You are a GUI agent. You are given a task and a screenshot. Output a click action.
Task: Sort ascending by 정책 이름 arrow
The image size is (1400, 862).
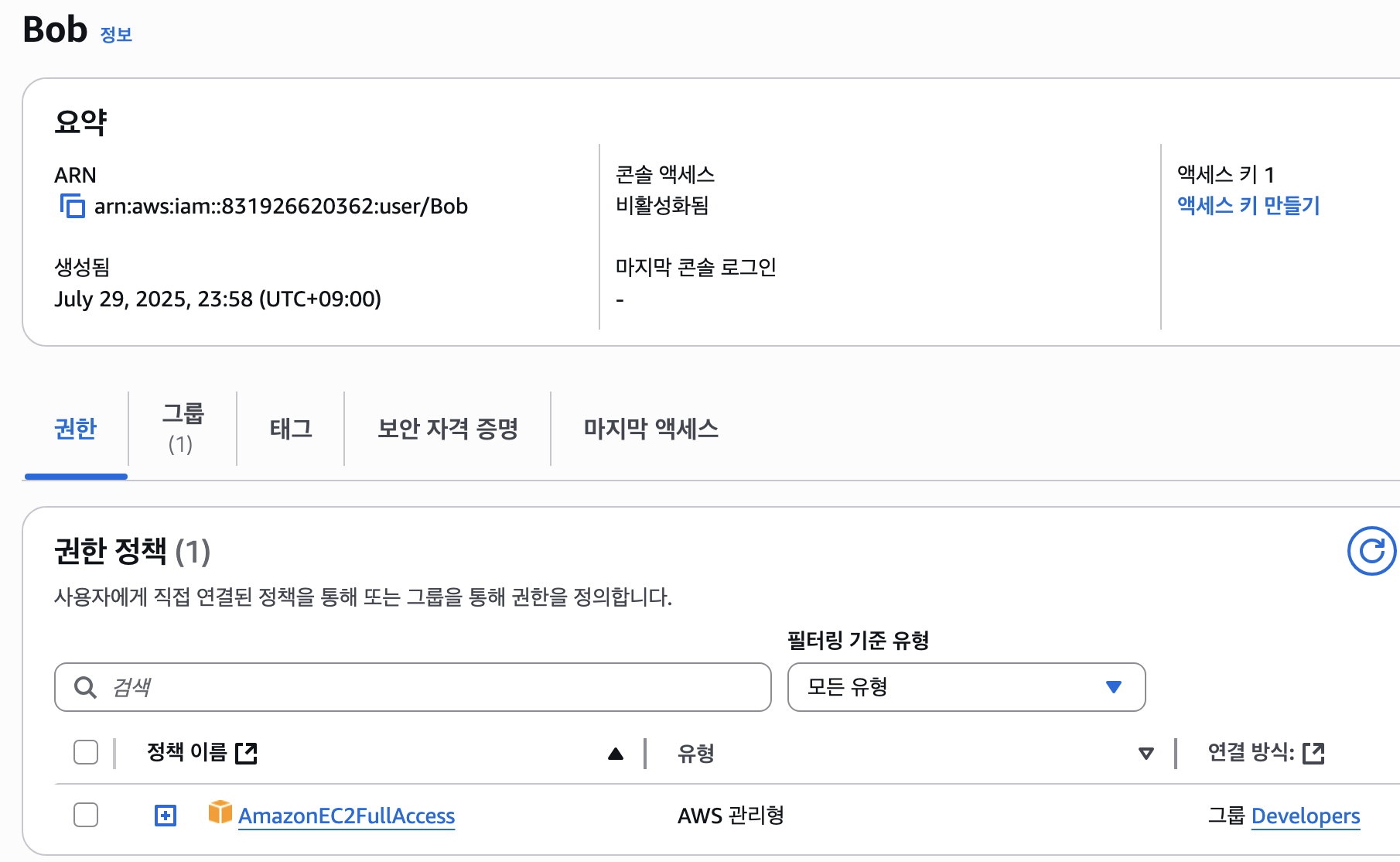616,754
